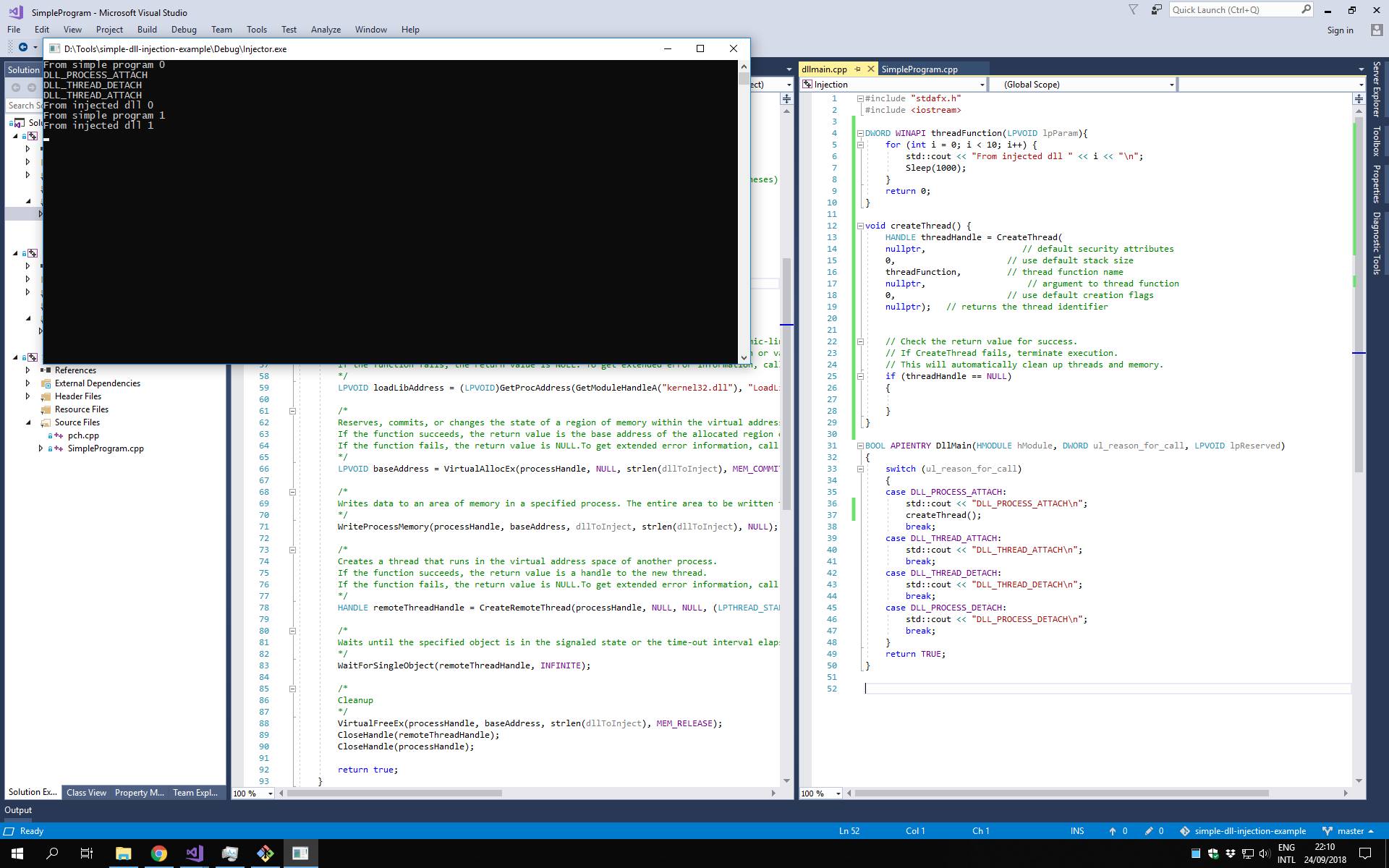Image resolution: width=1389 pixels, height=868 pixels.
Task: Open pending changes via the pencil icon
Action: coord(1150,830)
